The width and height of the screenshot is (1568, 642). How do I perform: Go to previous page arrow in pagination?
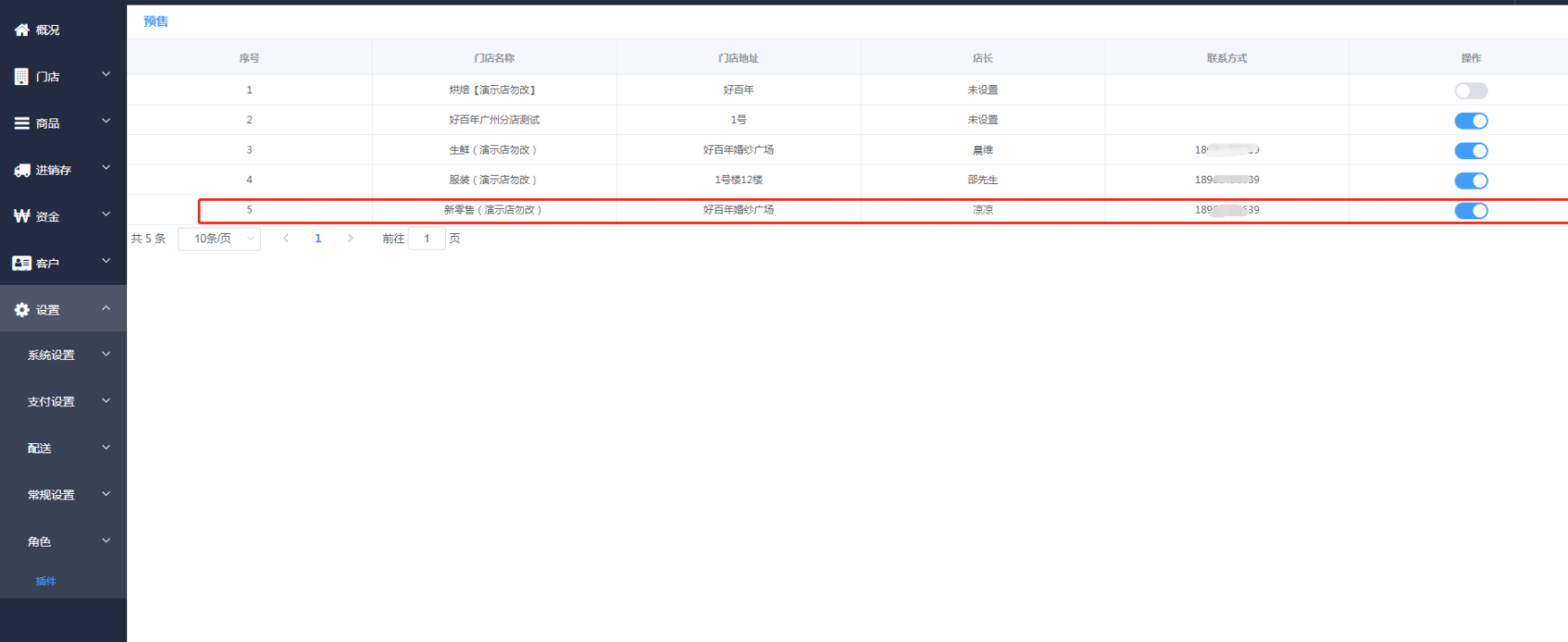point(286,239)
